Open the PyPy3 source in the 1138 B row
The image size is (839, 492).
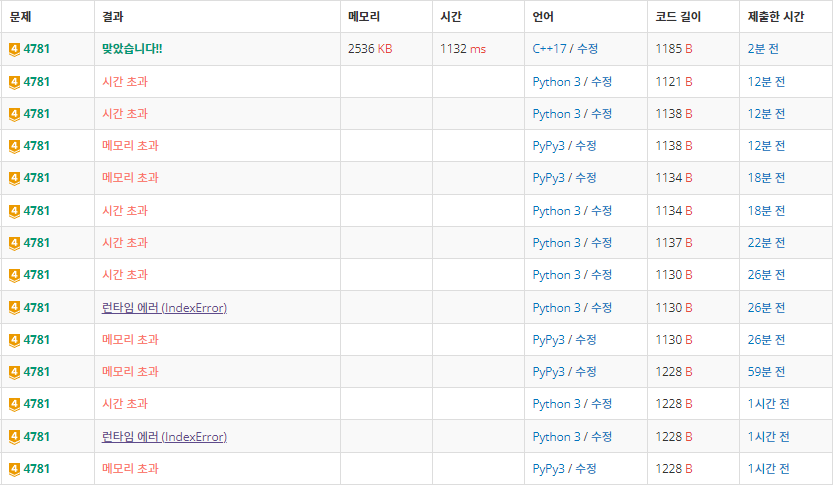tap(548, 146)
